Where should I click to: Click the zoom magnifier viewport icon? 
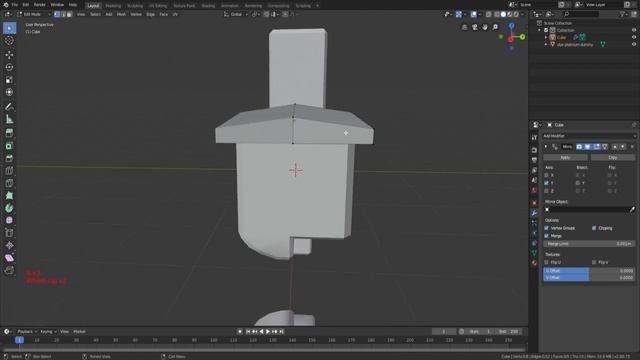(x=495, y=27)
